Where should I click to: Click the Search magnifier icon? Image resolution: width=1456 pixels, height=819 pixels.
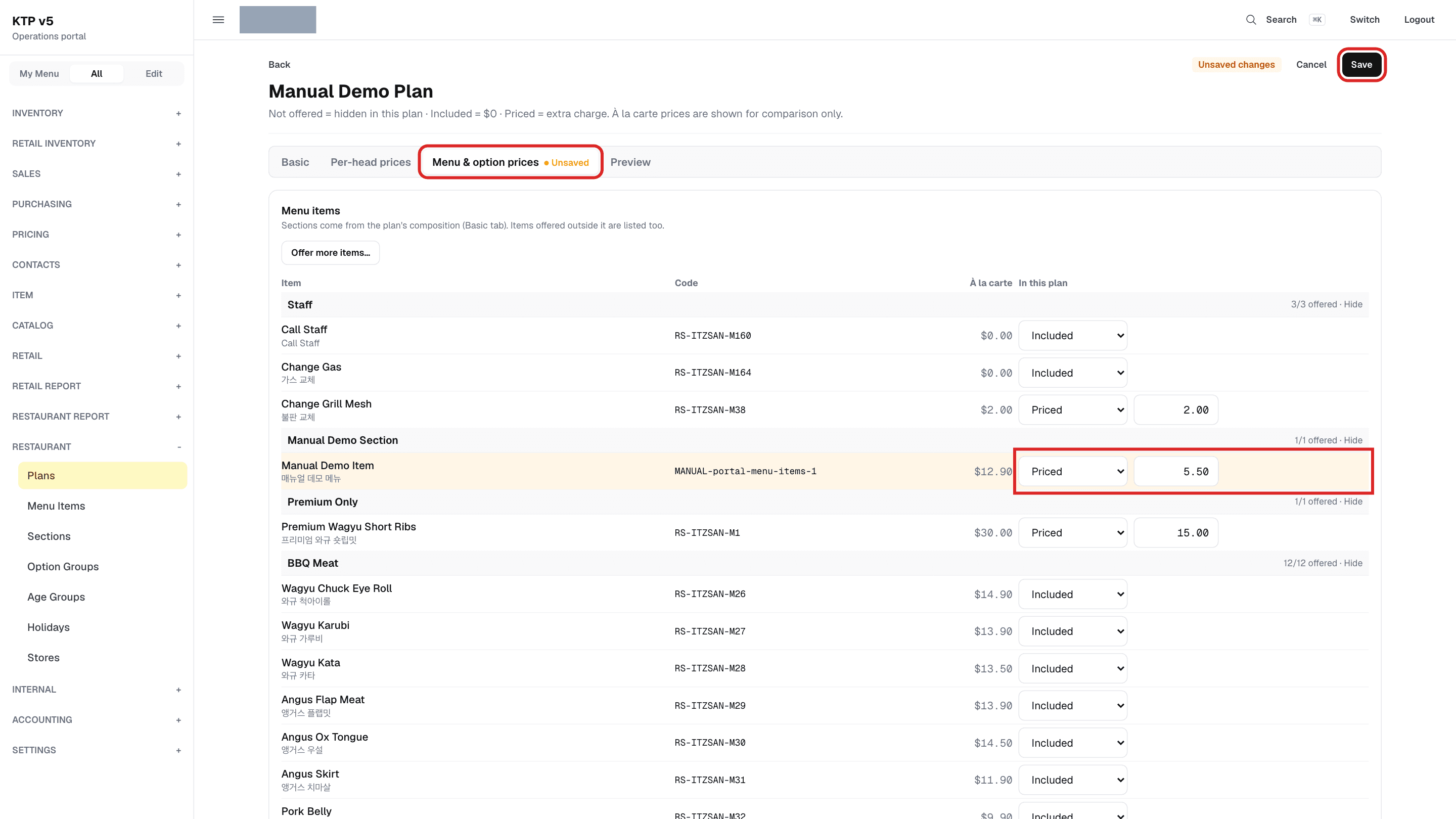point(1251,20)
